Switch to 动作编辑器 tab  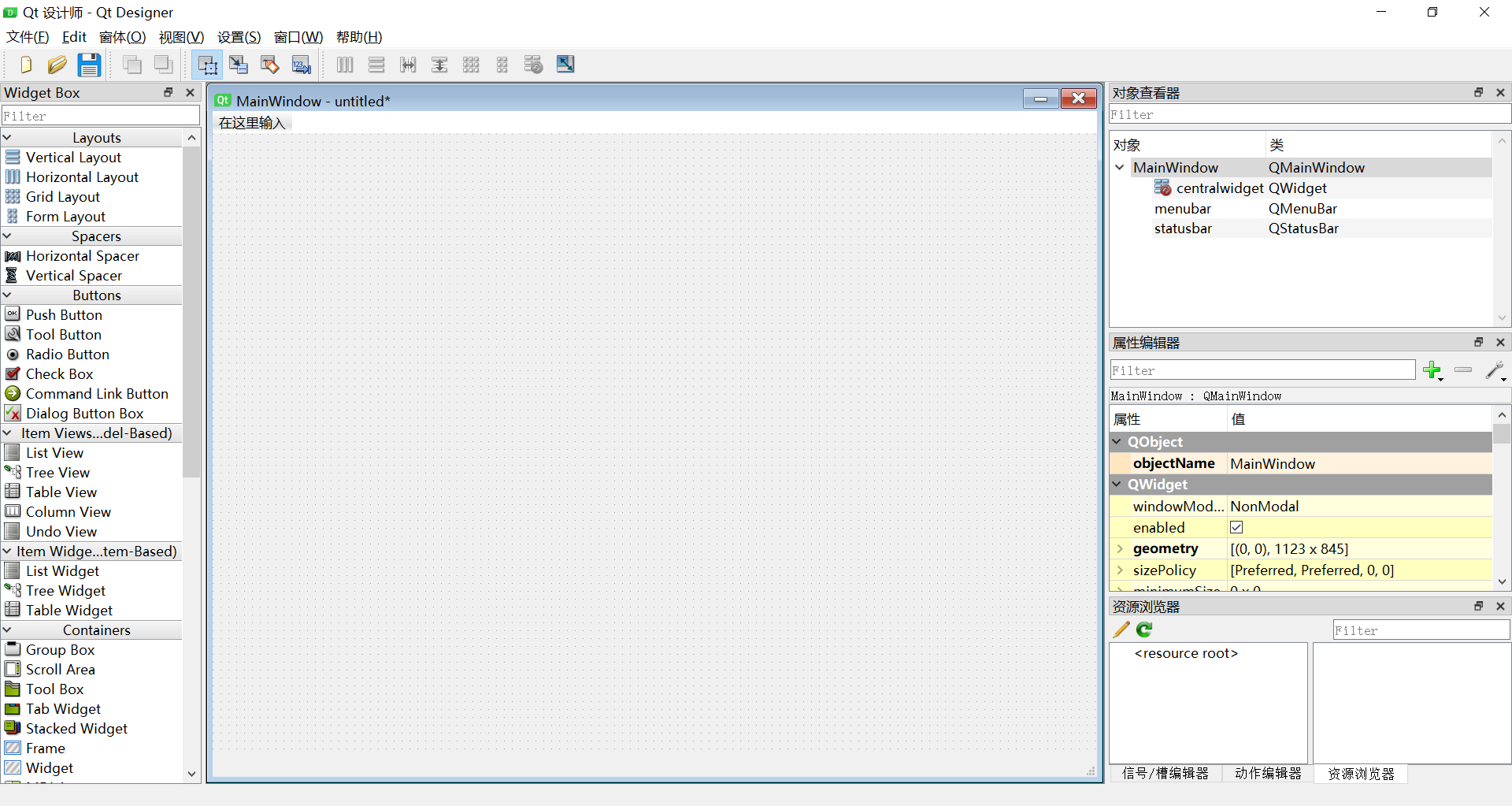pos(1268,774)
